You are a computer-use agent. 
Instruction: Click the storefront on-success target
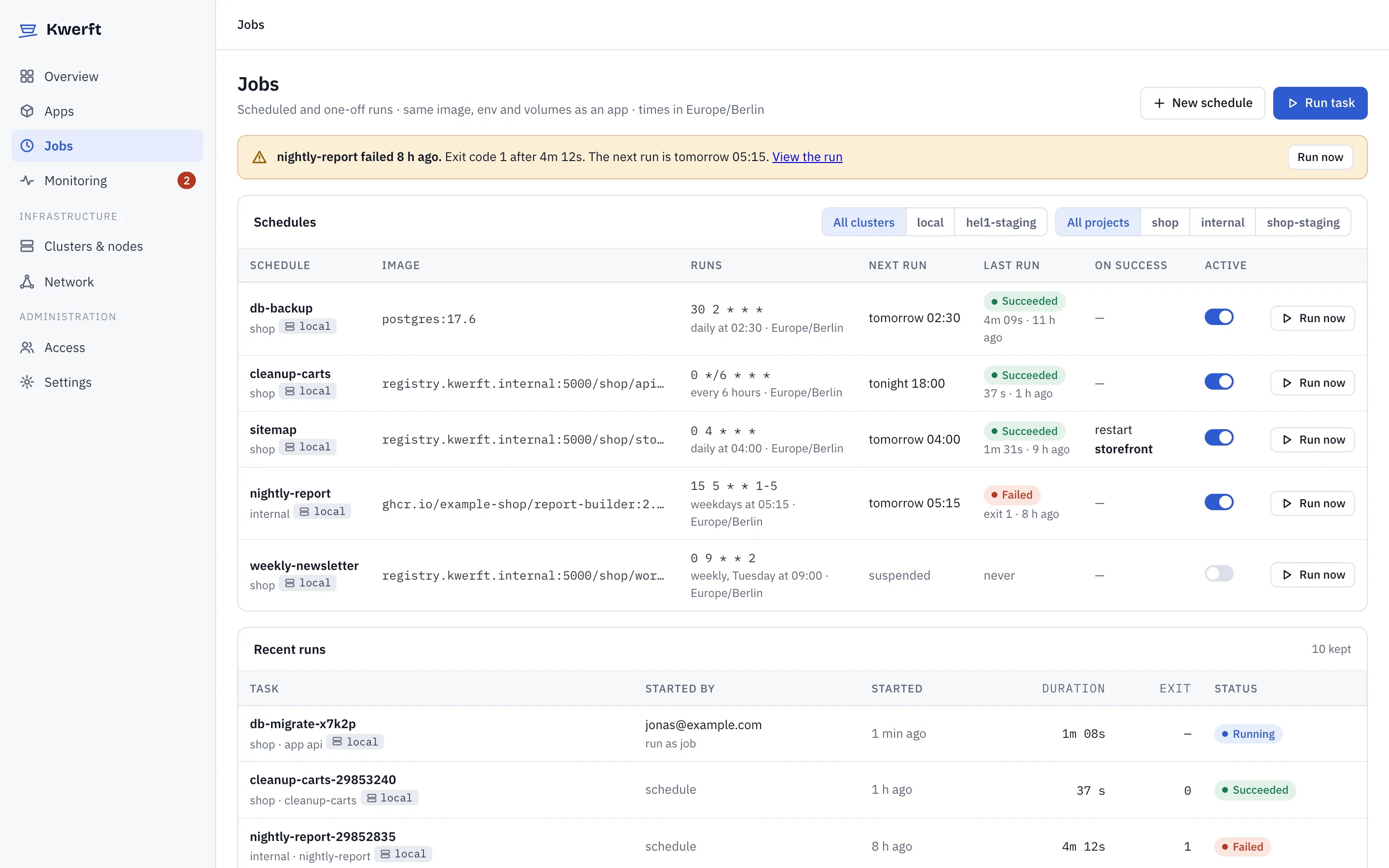(1123, 449)
